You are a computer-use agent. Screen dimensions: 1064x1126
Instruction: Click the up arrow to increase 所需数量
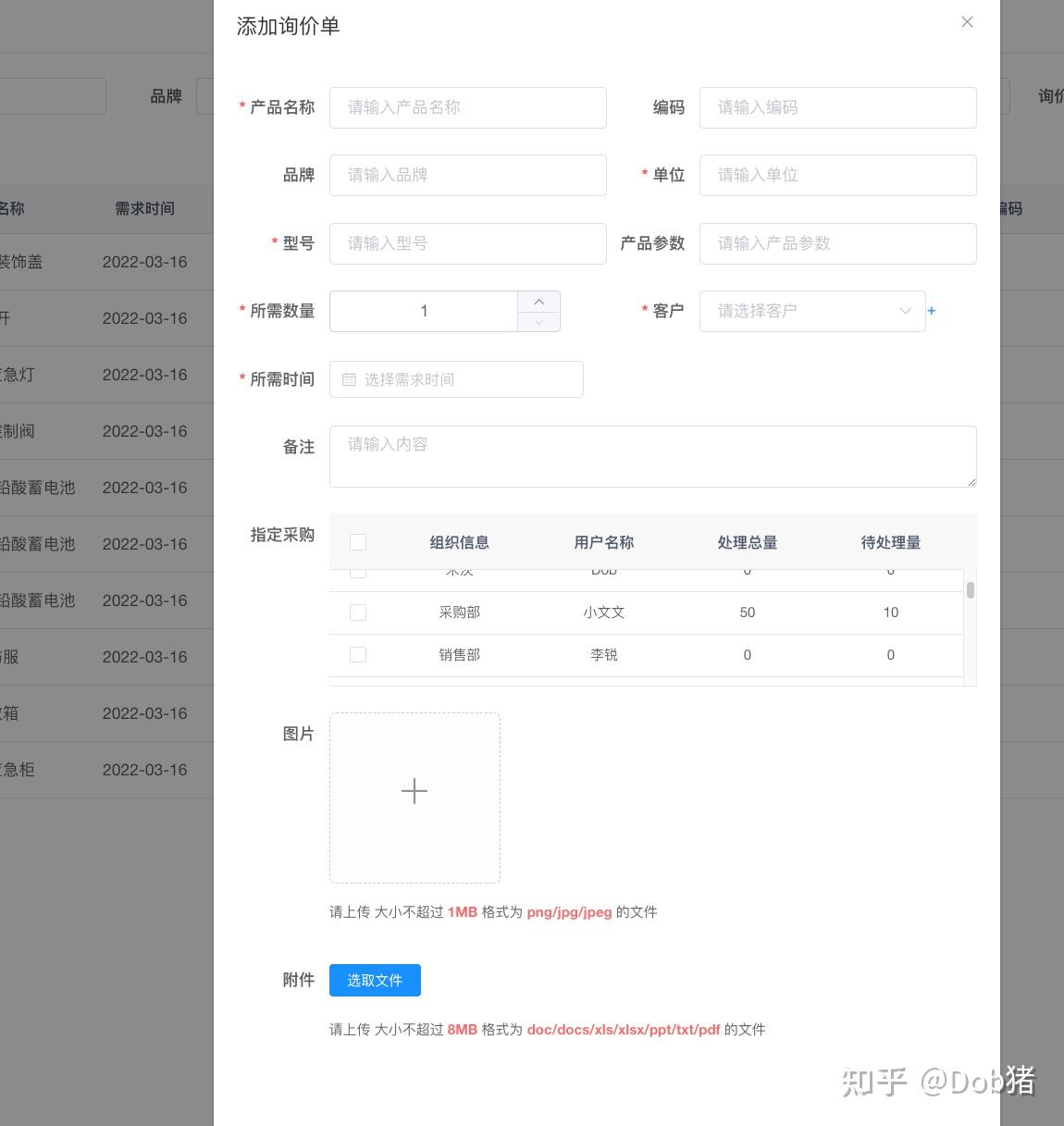(538, 300)
